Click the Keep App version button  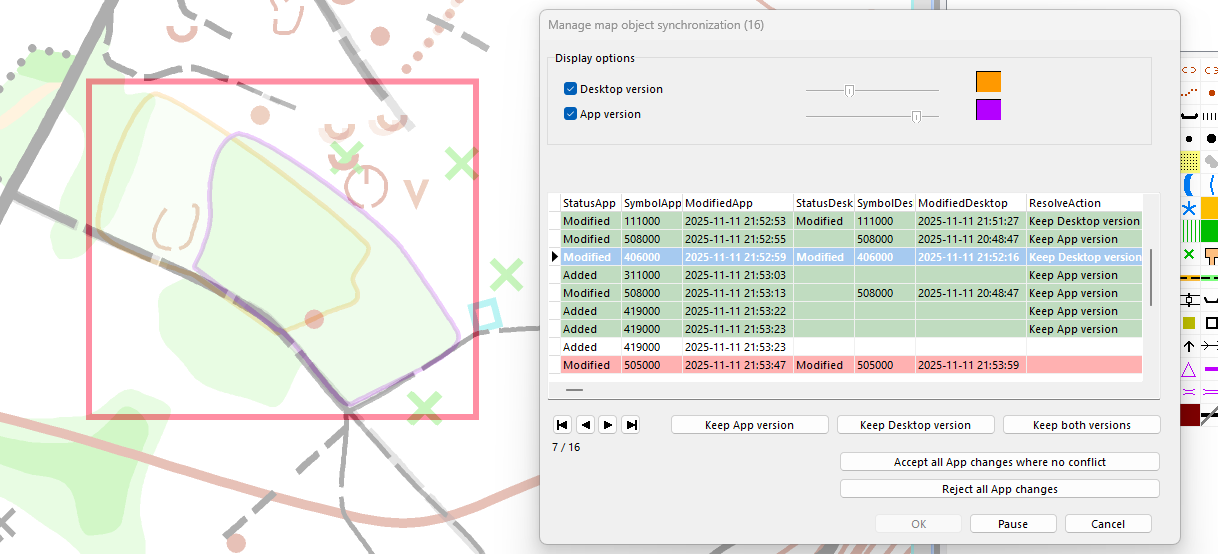pyautogui.click(x=749, y=425)
